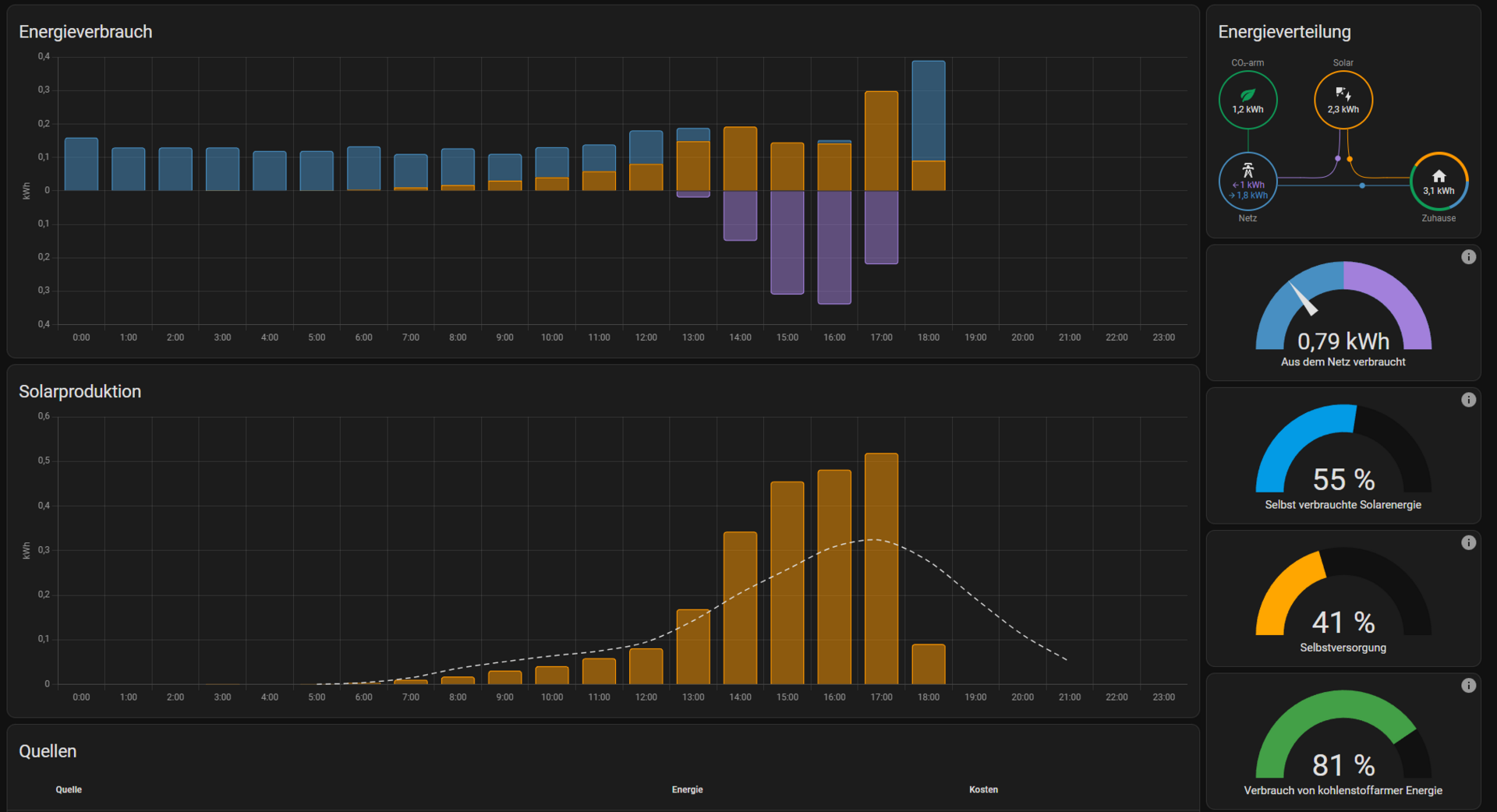
Task: Click the 17:00 orange bar in Solarproduktion
Action: 882,569
